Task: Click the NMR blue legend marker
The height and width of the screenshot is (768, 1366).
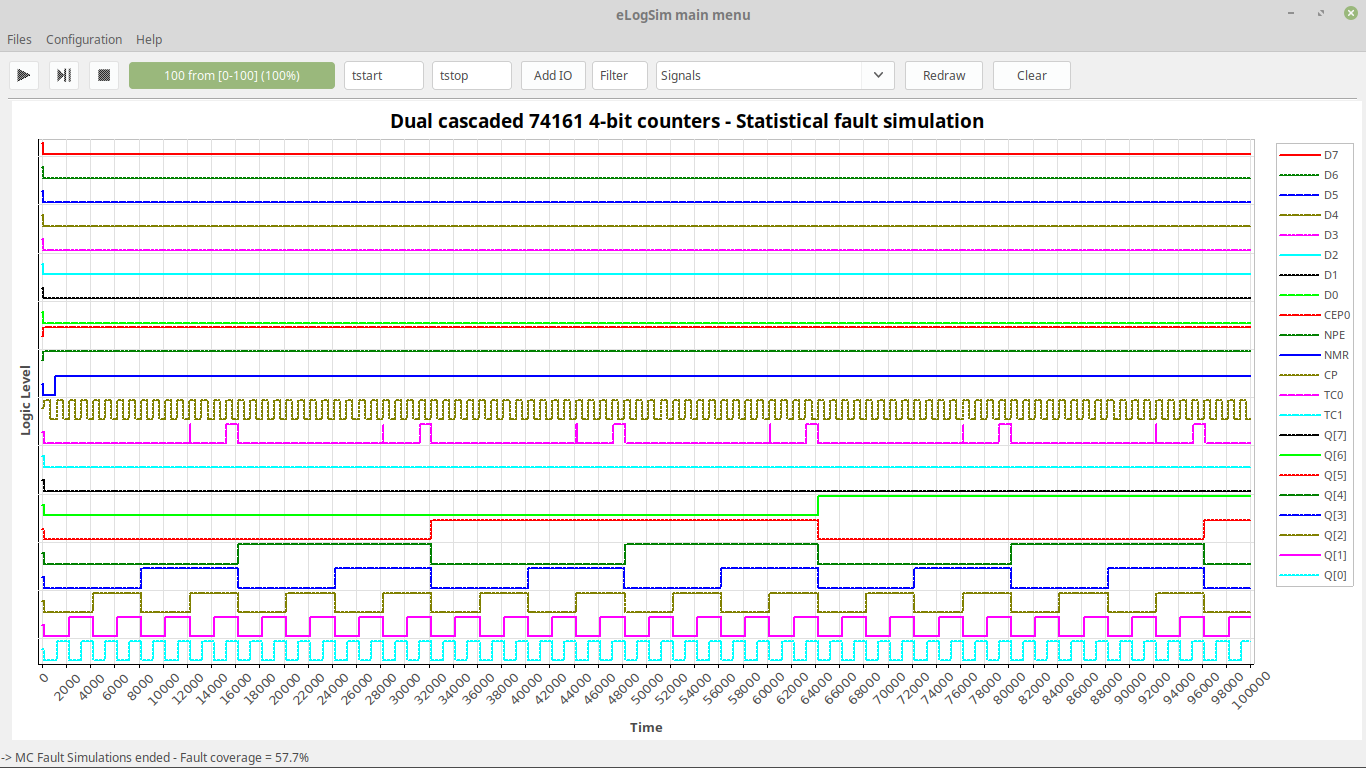Action: click(x=1299, y=355)
